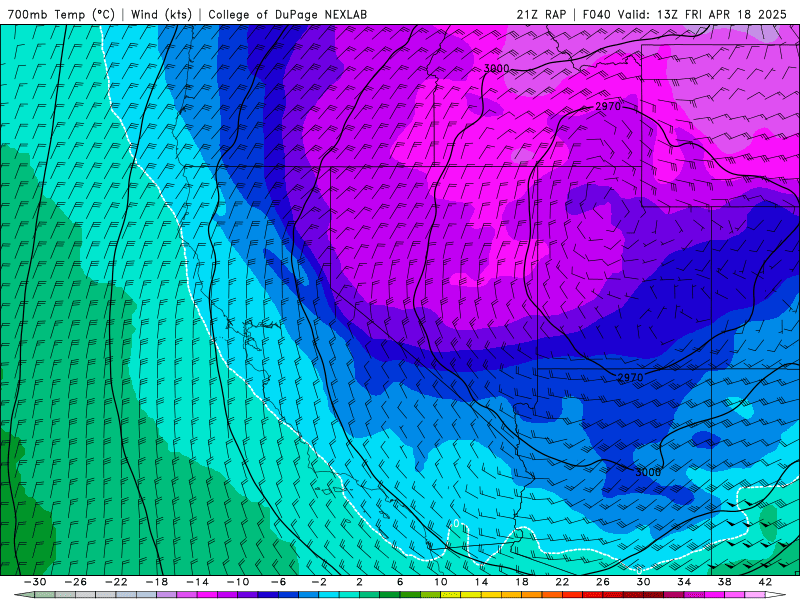Image resolution: width=800 pixels, height=600 pixels.
Task: Click the 'F040 Valid: 13Z FRI APR 18 2025' text
Action: pyautogui.click(x=685, y=15)
